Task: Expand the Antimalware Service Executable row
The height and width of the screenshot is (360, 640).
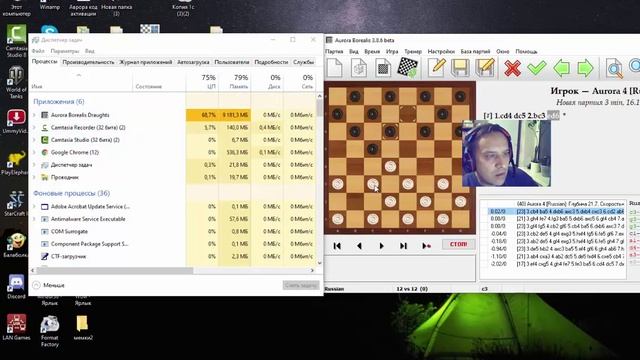Action: pos(35,219)
